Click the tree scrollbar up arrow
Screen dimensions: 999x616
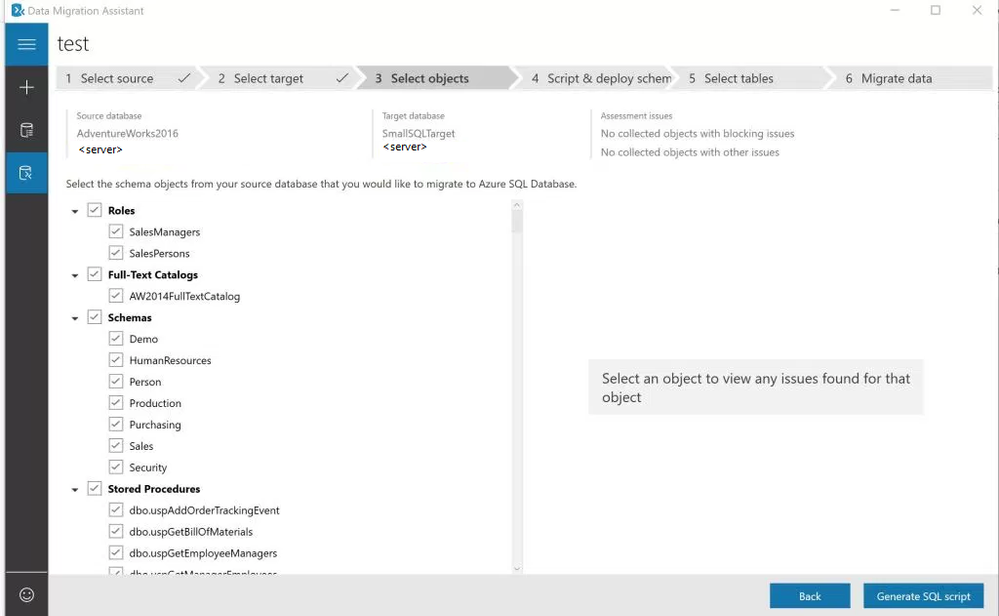[517, 205]
